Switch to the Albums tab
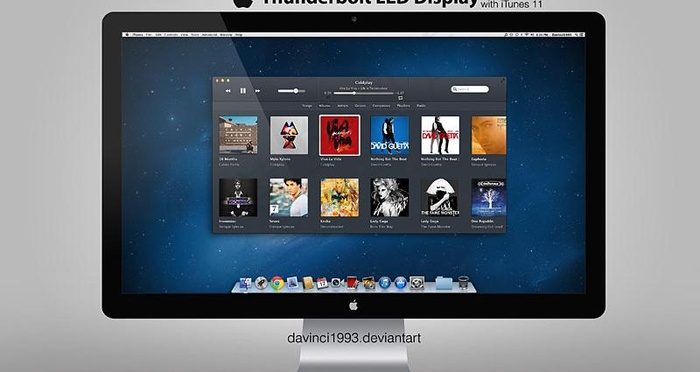The width and height of the screenshot is (700, 372). click(324, 106)
